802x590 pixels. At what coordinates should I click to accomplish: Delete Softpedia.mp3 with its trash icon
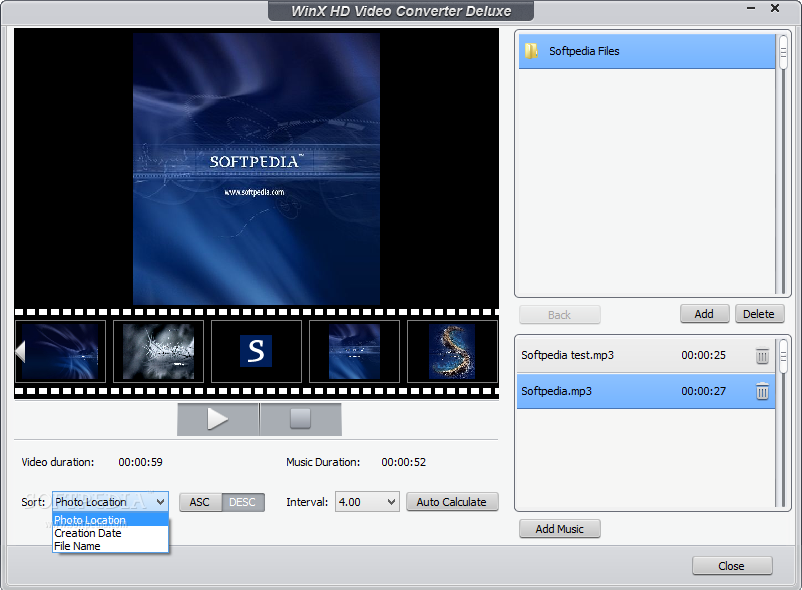tap(762, 391)
